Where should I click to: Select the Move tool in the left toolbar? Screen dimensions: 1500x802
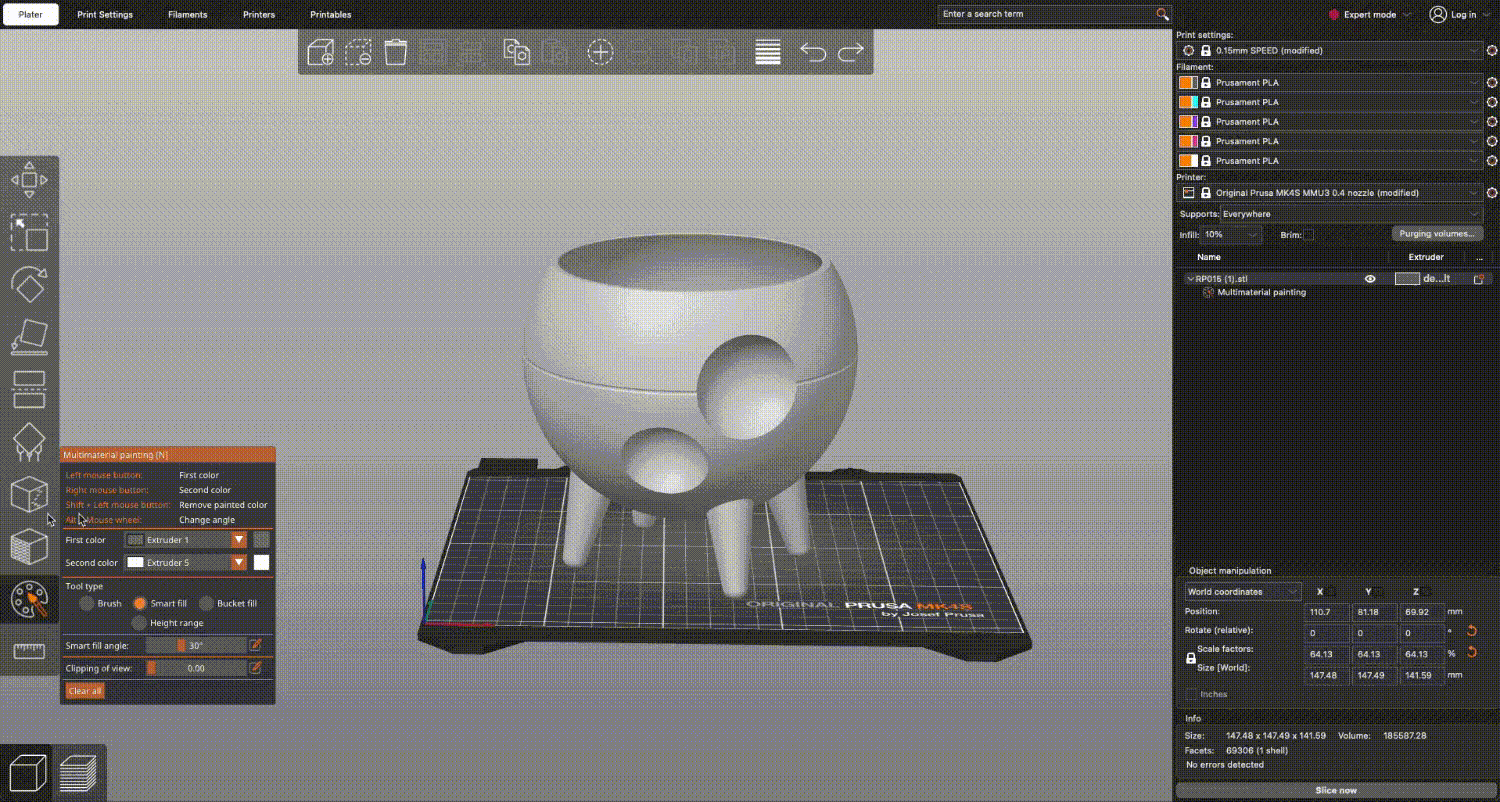[30, 180]
